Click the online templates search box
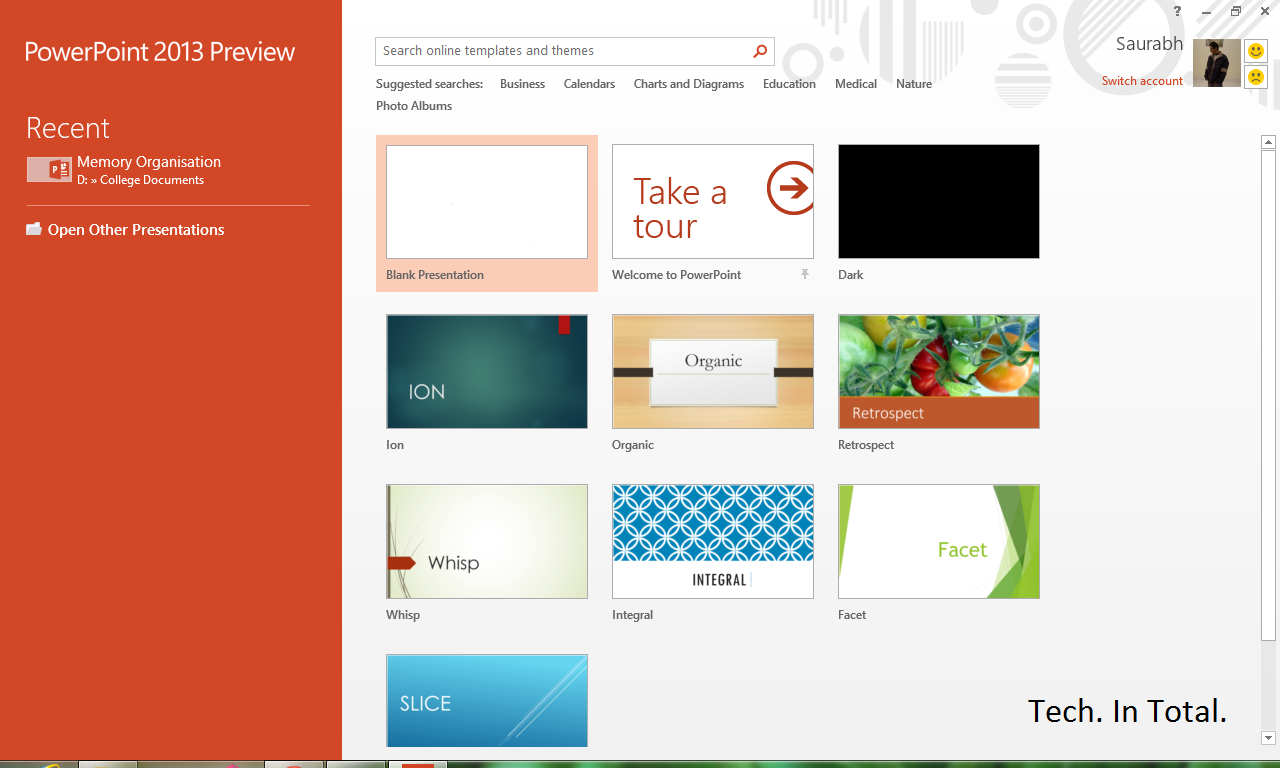1280x768 pixels. point(560,50)
